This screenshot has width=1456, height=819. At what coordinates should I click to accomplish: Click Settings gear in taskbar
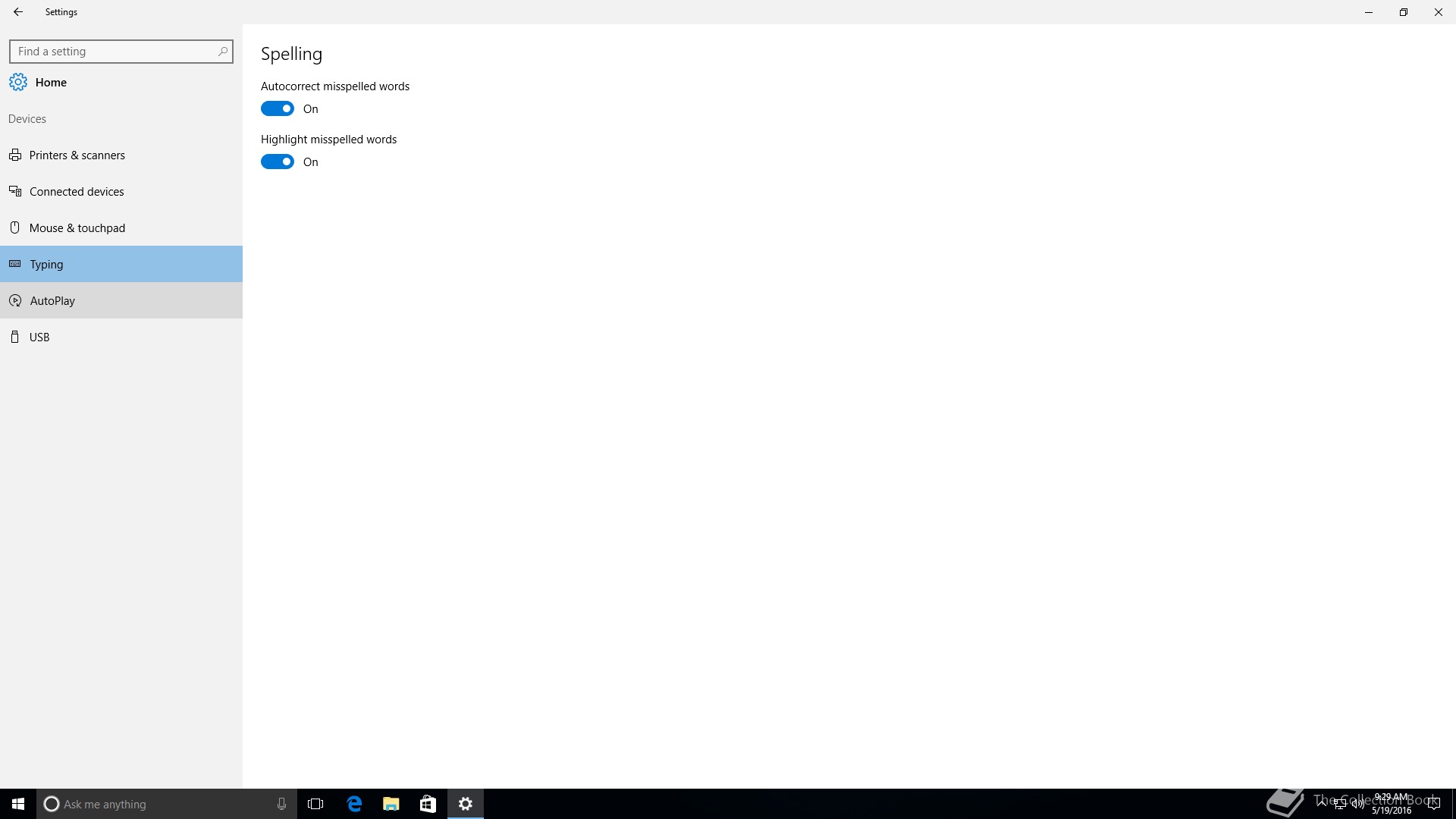click(x=466, y=804)
